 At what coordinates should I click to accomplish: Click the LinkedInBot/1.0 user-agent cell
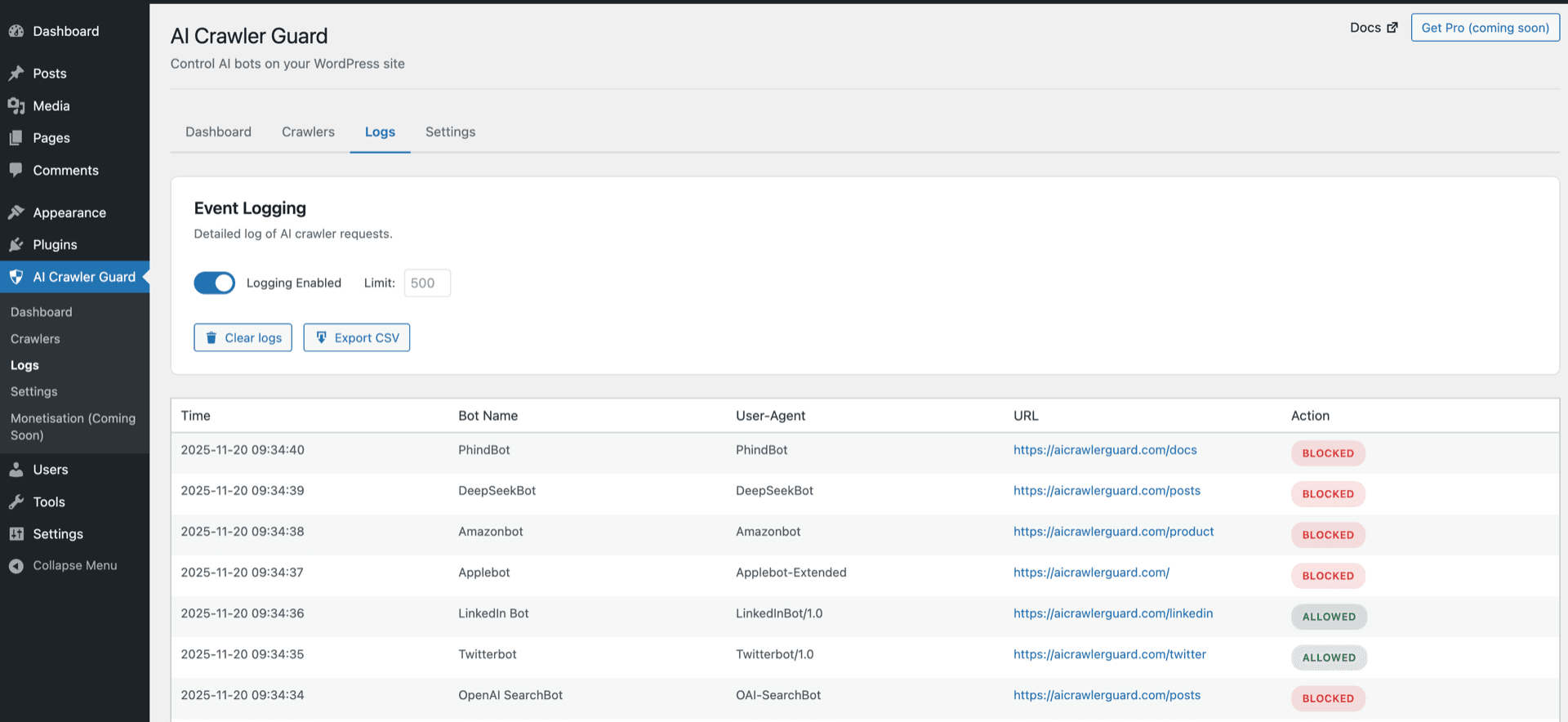tap(779, 613)
